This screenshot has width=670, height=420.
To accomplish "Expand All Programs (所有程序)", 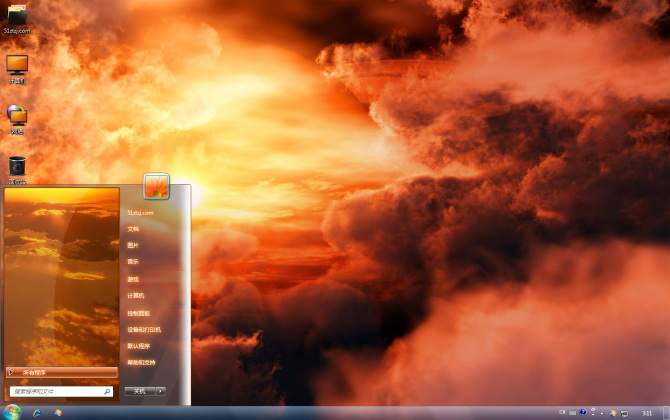I will [62, 373].
